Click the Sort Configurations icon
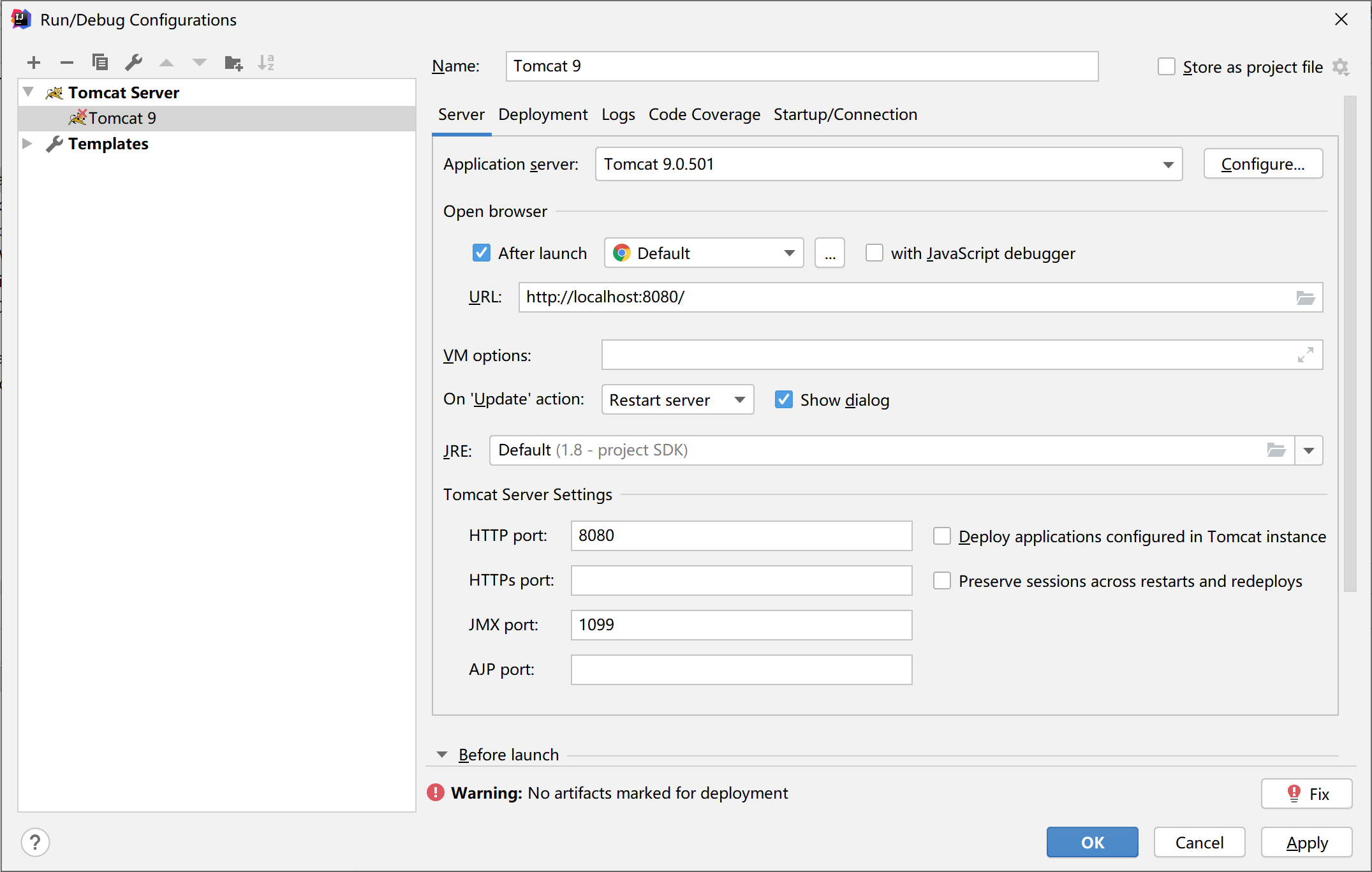The image size is (1372, 872). pos(266,63)
